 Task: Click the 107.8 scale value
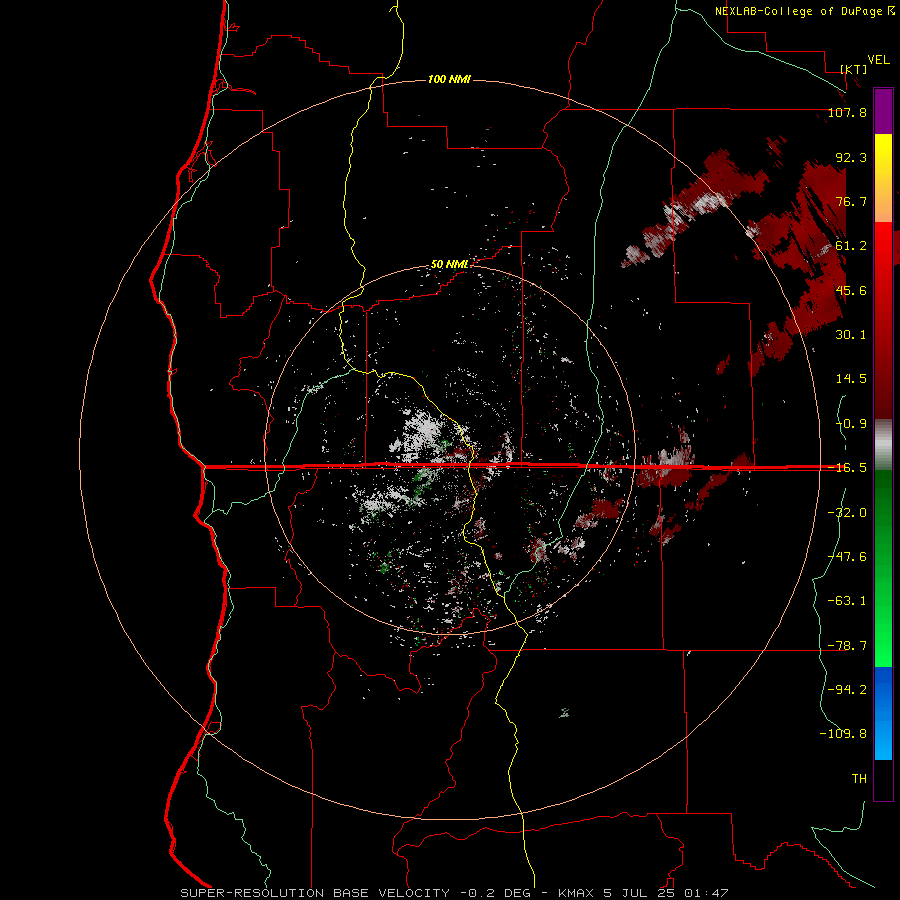coord(847,112)
